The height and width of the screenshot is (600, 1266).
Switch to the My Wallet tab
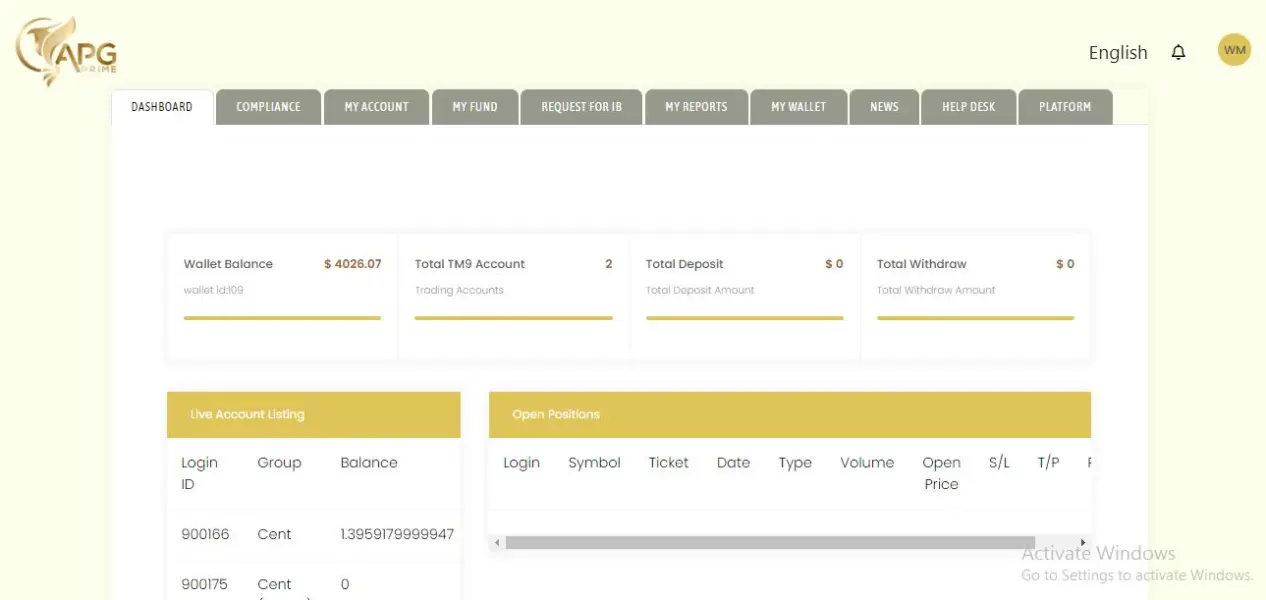tap(798, 107)
